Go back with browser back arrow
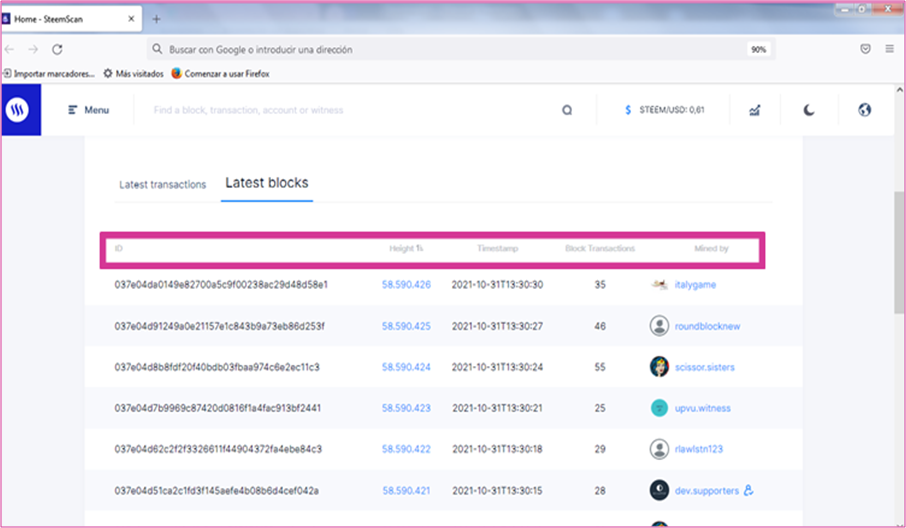Viewport: 906px width, 528px height. click(x=9, y=50)
